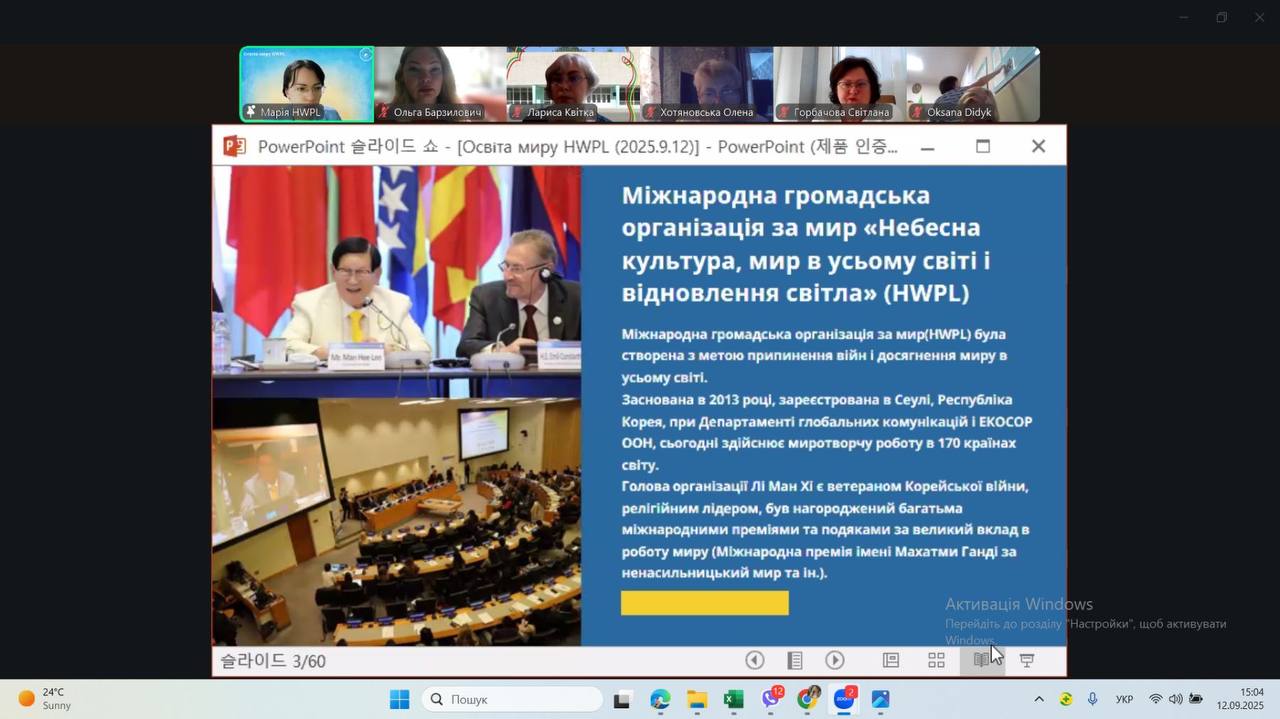Open network and volume quick settings

tap(1175, 700)
